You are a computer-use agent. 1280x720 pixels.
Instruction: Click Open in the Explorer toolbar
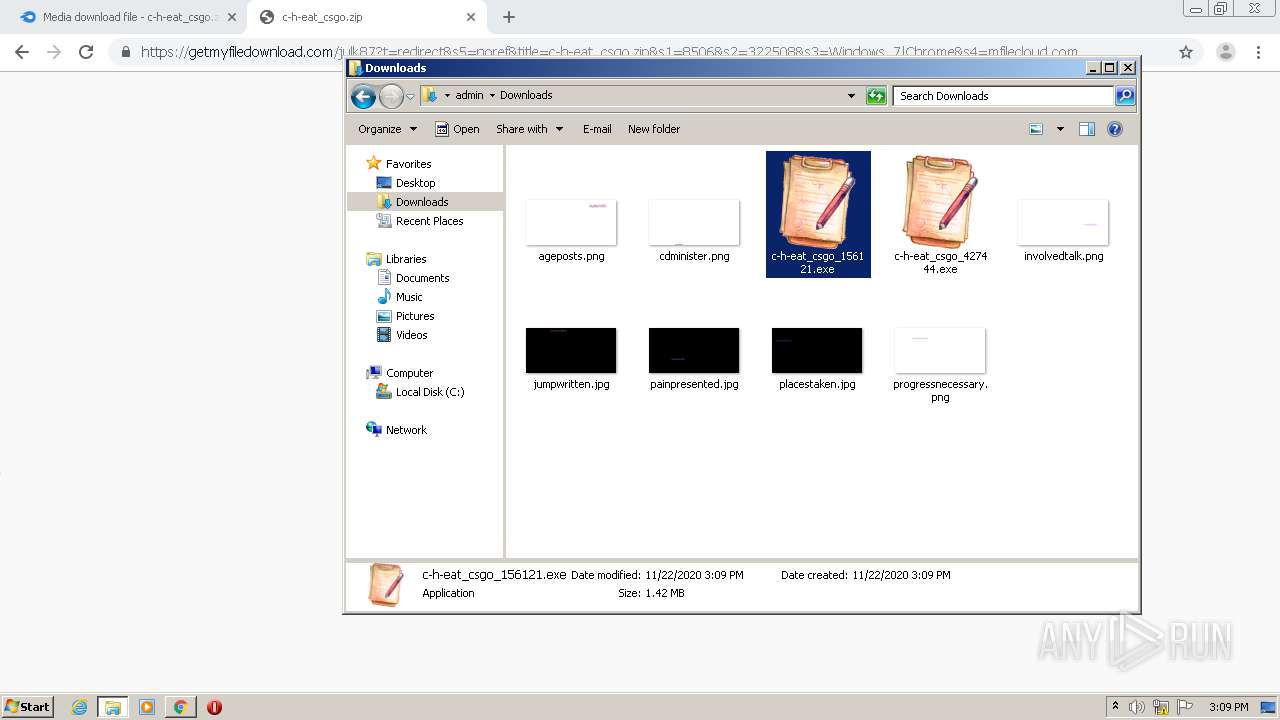point(457,129)
